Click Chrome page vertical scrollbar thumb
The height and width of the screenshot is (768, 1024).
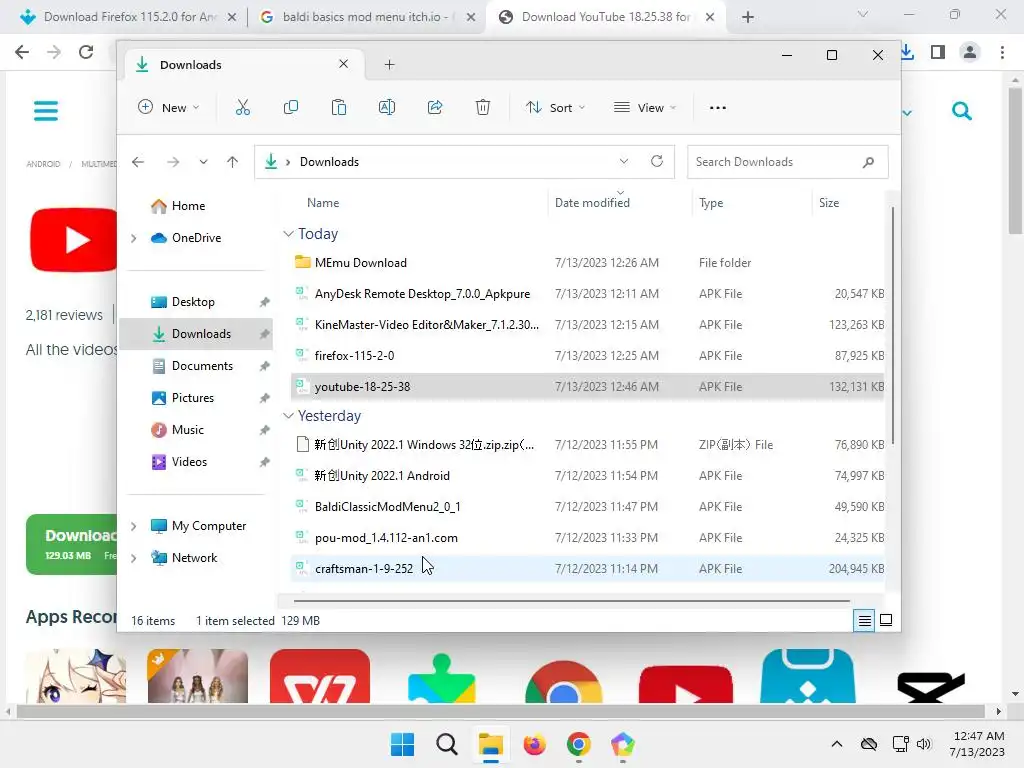click(x=1015, y=160)
